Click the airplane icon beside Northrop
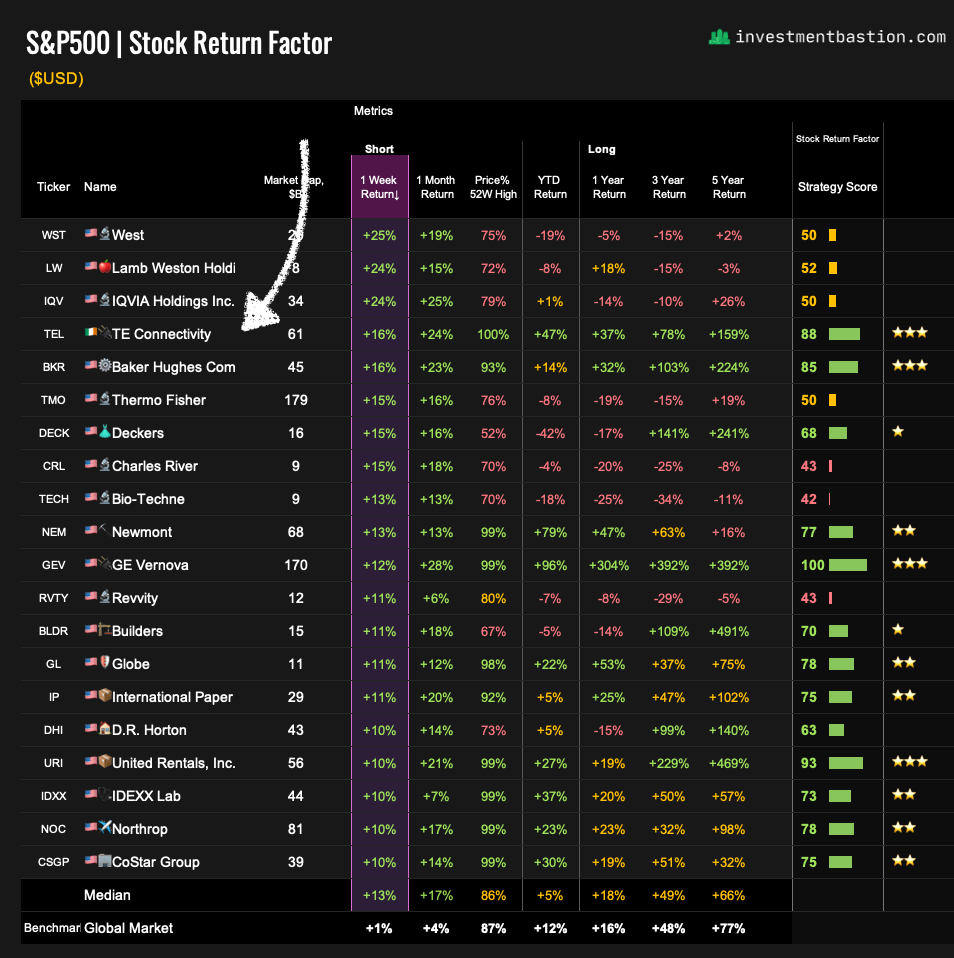 click(105, 827)
